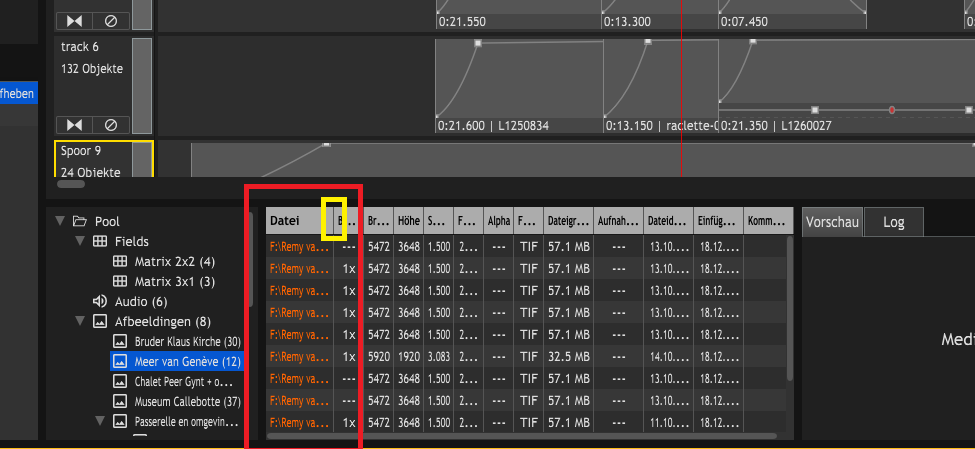This screenshot has width=975, height=449.
Task: Open Chalet Peer Gynt image folder
Action: (176, 381)
